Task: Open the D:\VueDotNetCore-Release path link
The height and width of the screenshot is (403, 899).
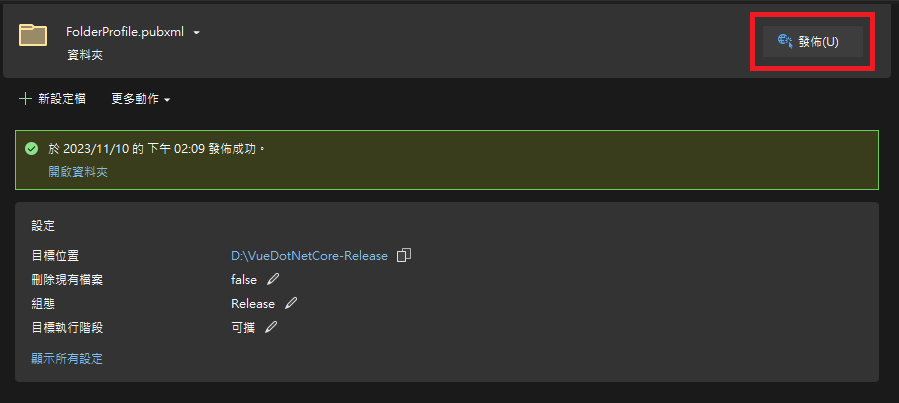Action: 309,255
